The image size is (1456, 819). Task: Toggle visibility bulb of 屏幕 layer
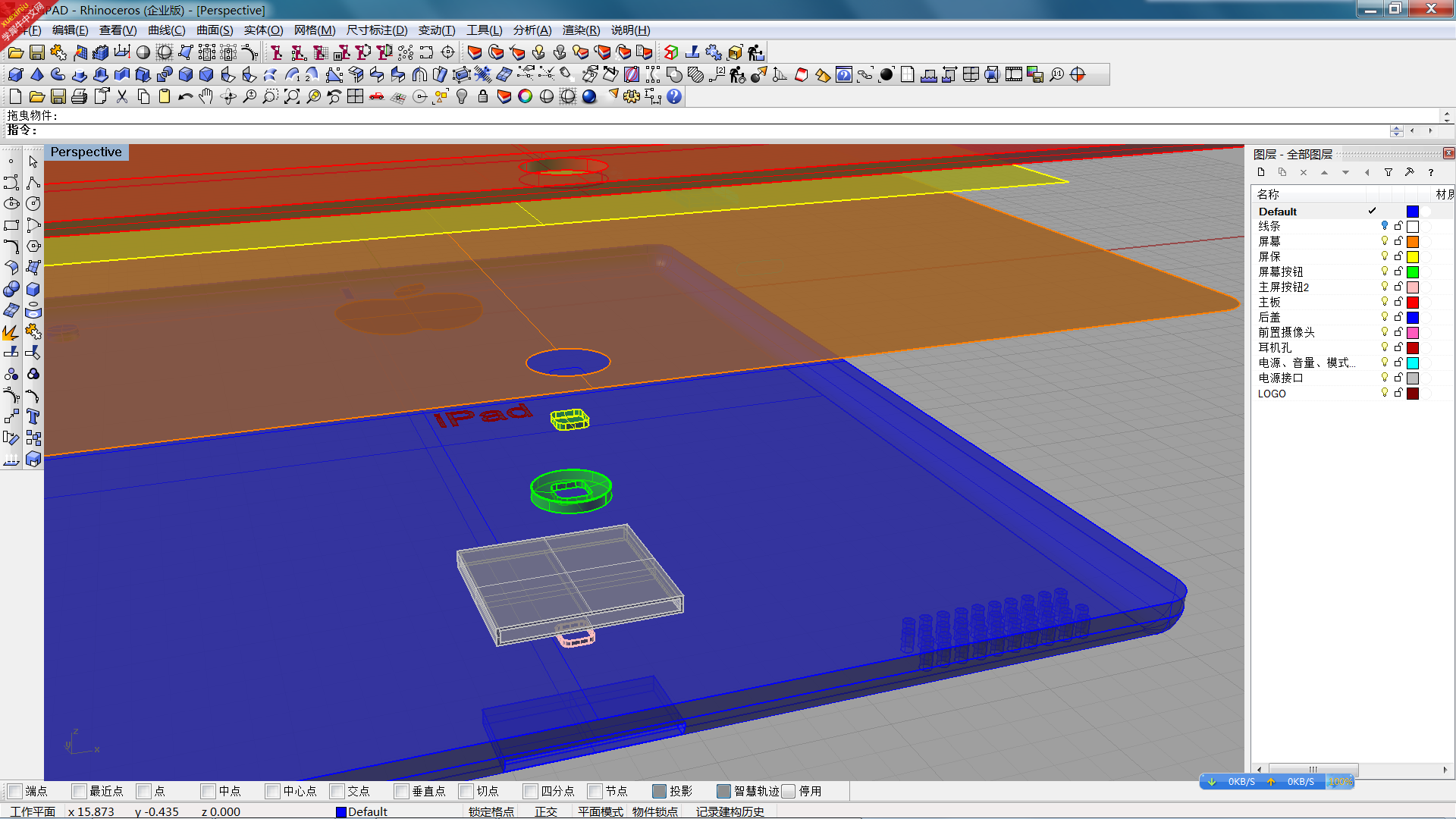(x=1385, y=241)
